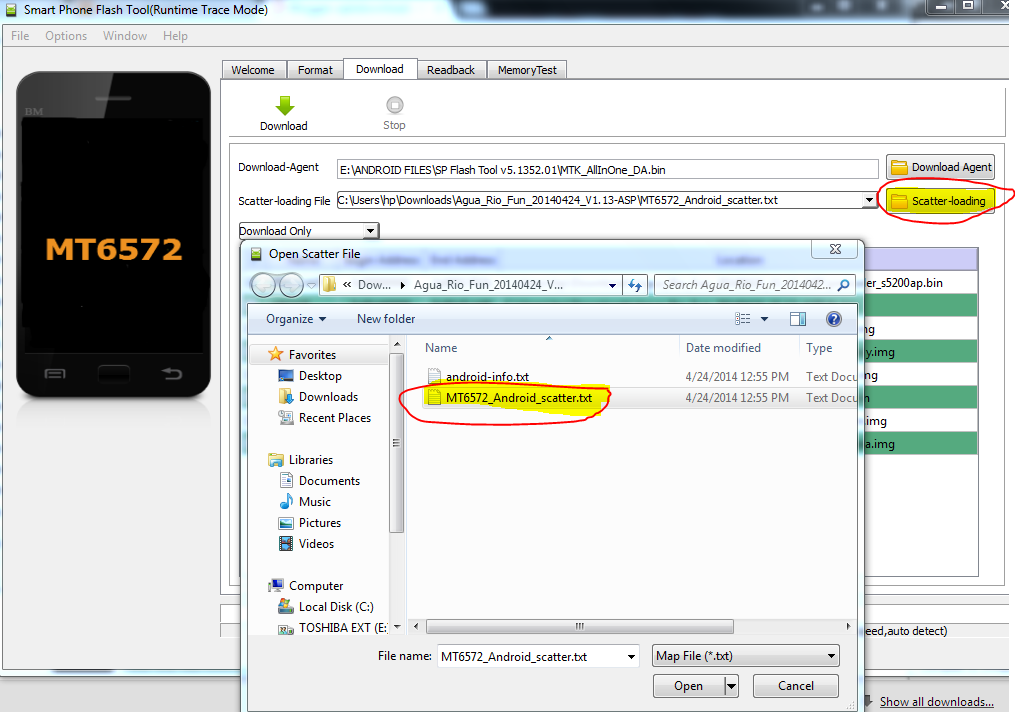
Task: Click the Cancel button
Action: click(x=796, y=685)
